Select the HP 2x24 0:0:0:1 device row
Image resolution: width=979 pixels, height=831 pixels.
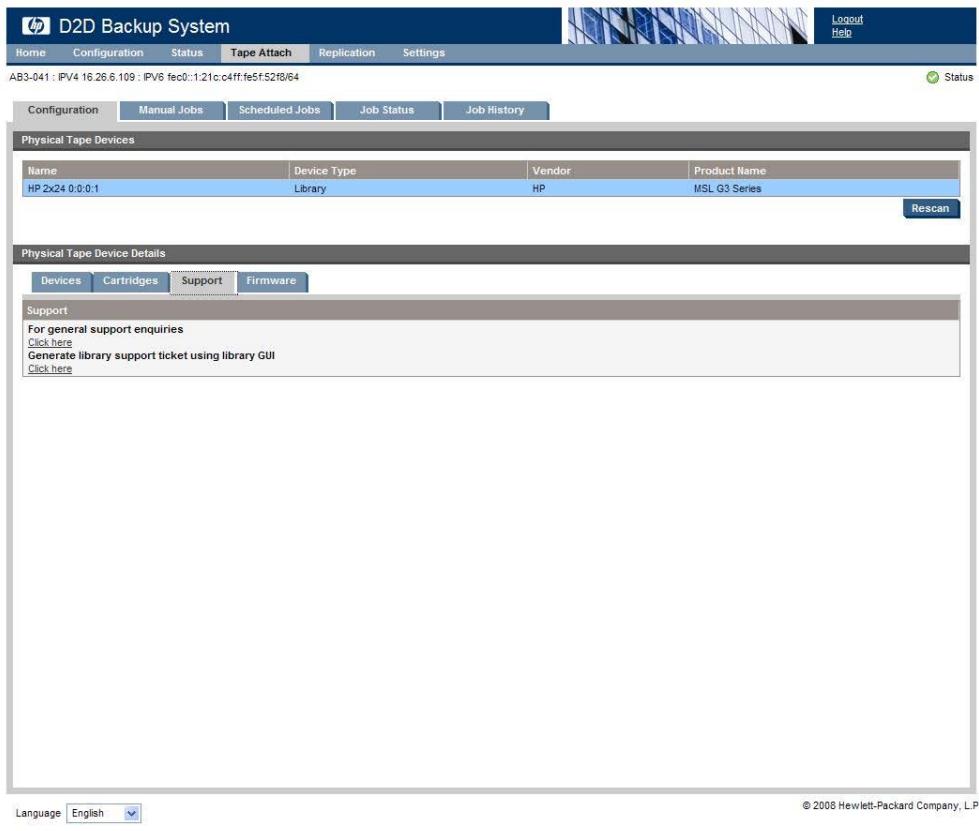(491, 189)
